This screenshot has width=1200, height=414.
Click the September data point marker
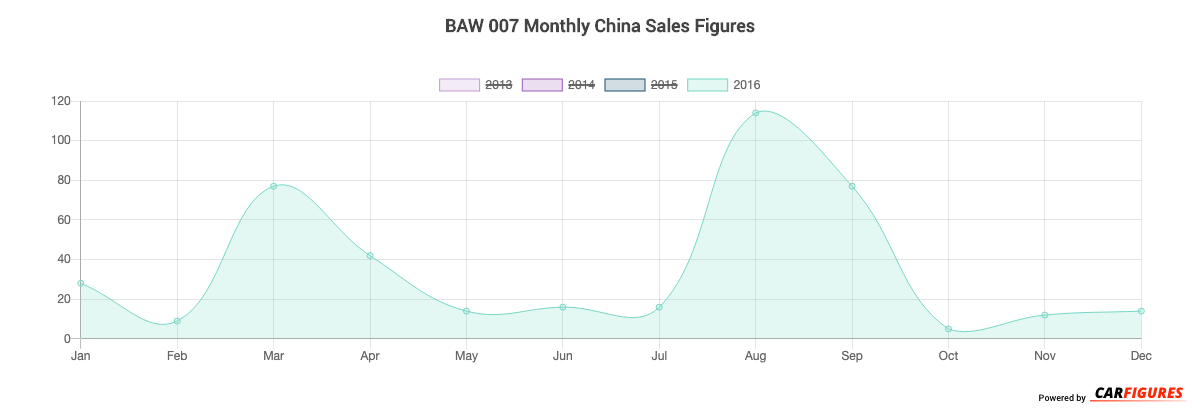point(852,186)
